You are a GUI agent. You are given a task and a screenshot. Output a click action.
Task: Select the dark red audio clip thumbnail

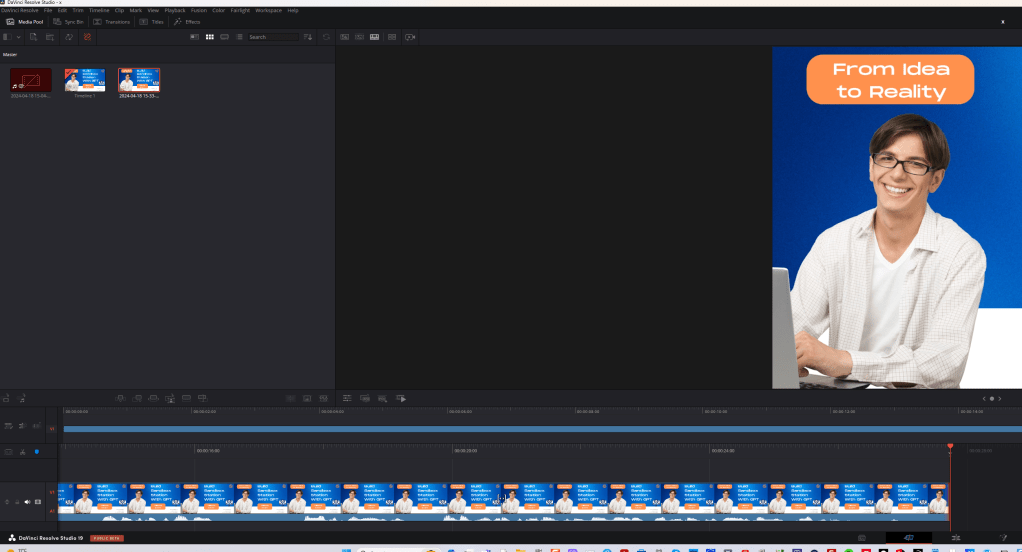(31, 80)
